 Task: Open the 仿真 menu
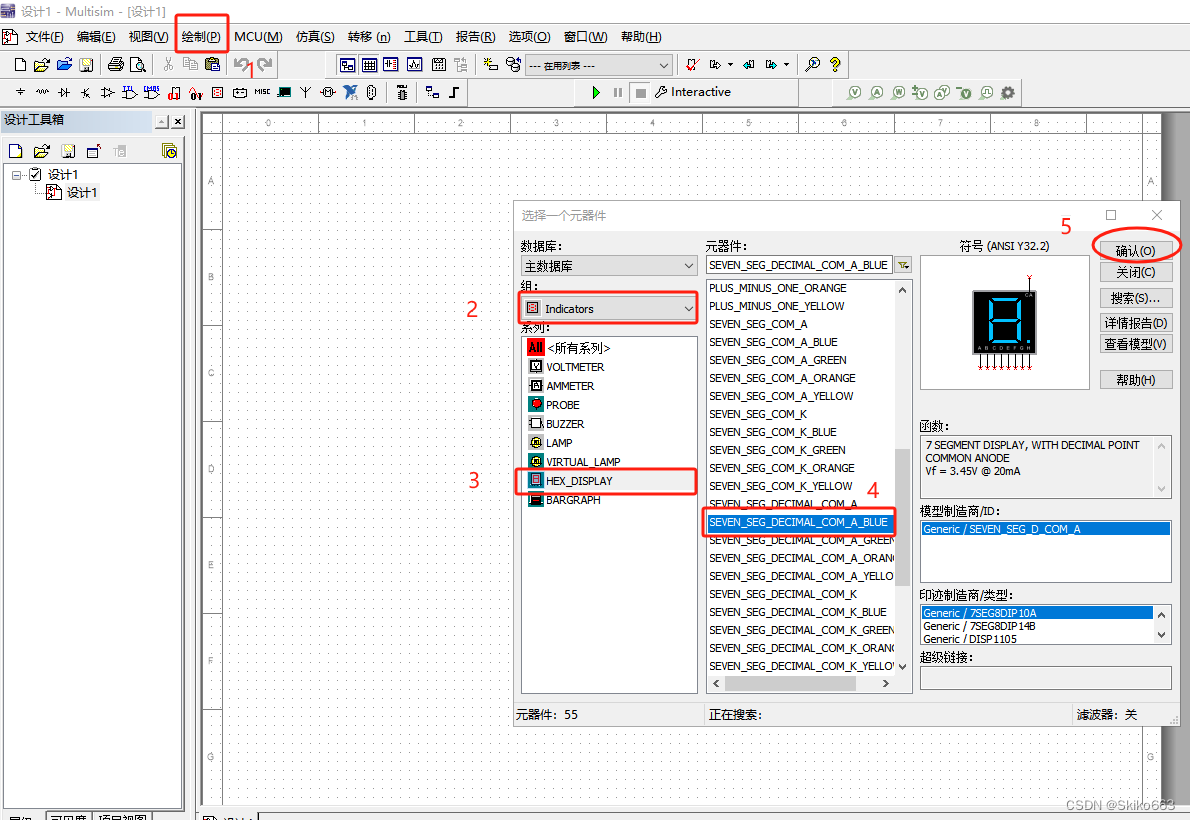coord(314,36)
